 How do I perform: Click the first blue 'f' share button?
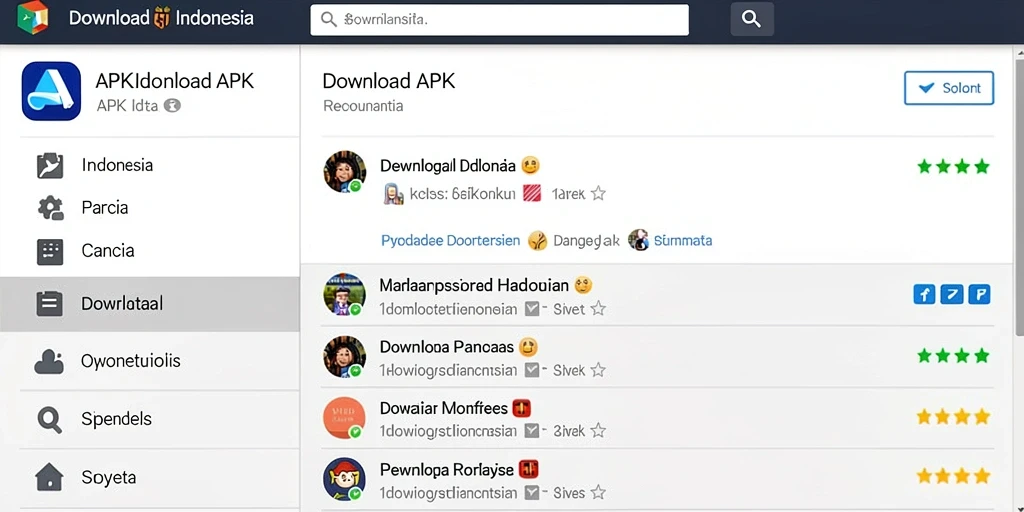(924, 295)
